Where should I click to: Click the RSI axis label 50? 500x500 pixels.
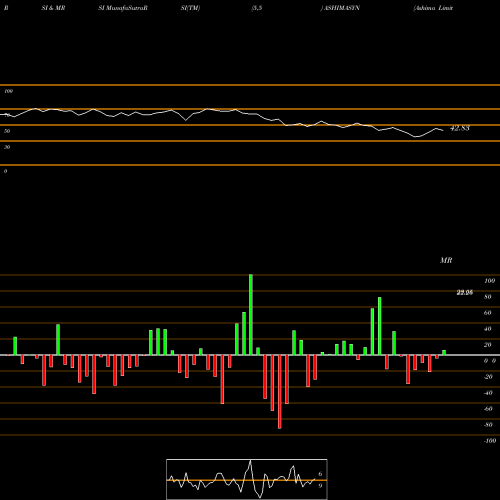7,131
